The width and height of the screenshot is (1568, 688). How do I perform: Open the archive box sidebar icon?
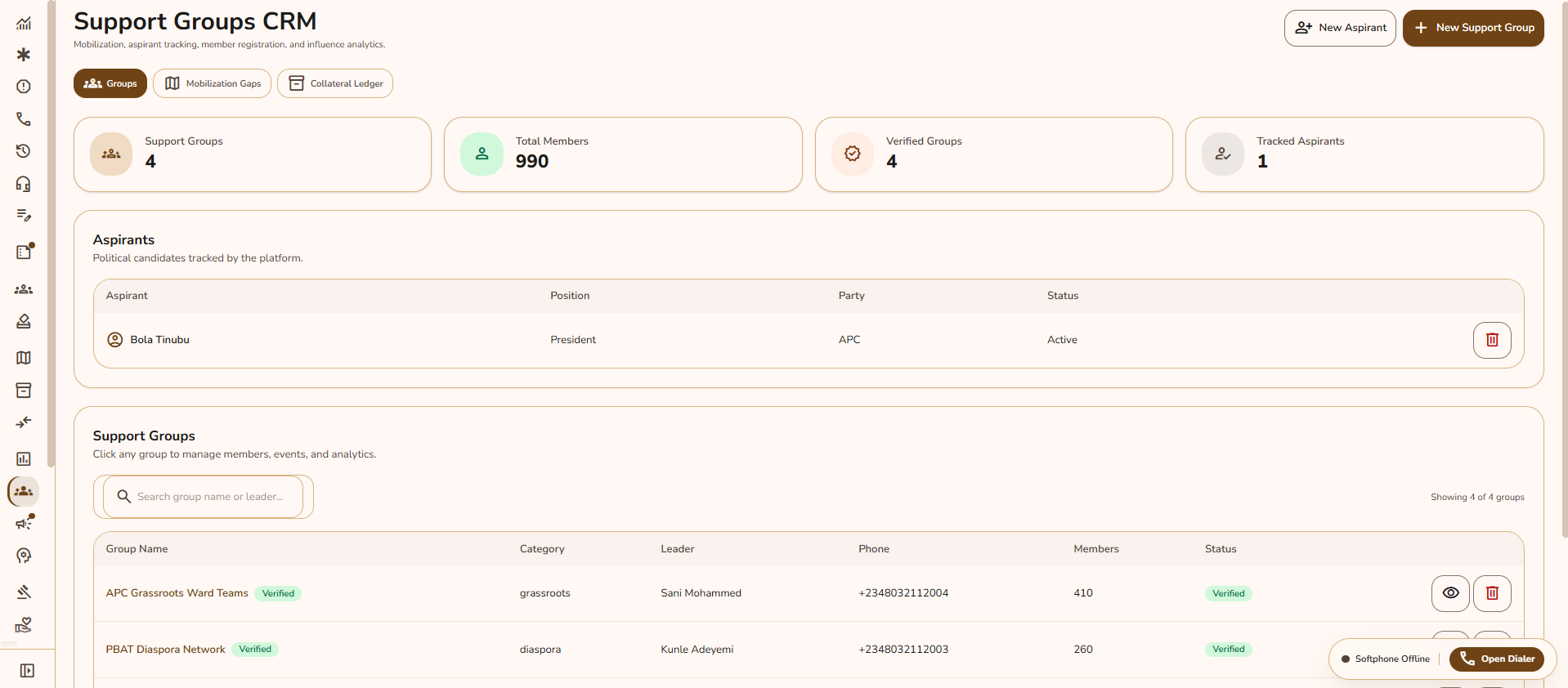[x=24, y=391]
